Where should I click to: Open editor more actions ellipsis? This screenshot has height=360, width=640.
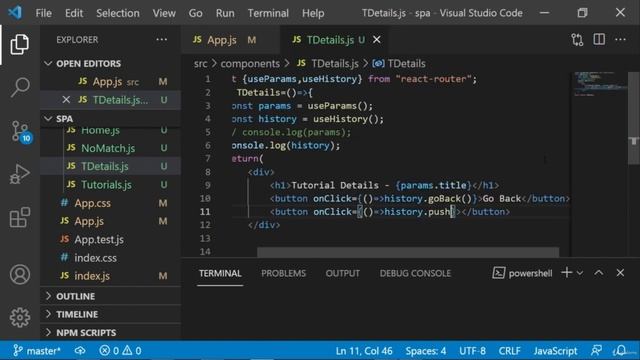(x=620, y=40)
